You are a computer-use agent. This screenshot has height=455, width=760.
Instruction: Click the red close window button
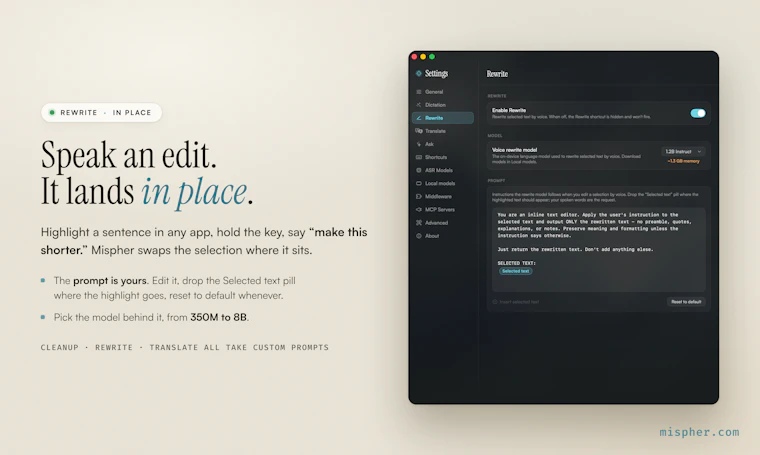click(x=414, y=57)
